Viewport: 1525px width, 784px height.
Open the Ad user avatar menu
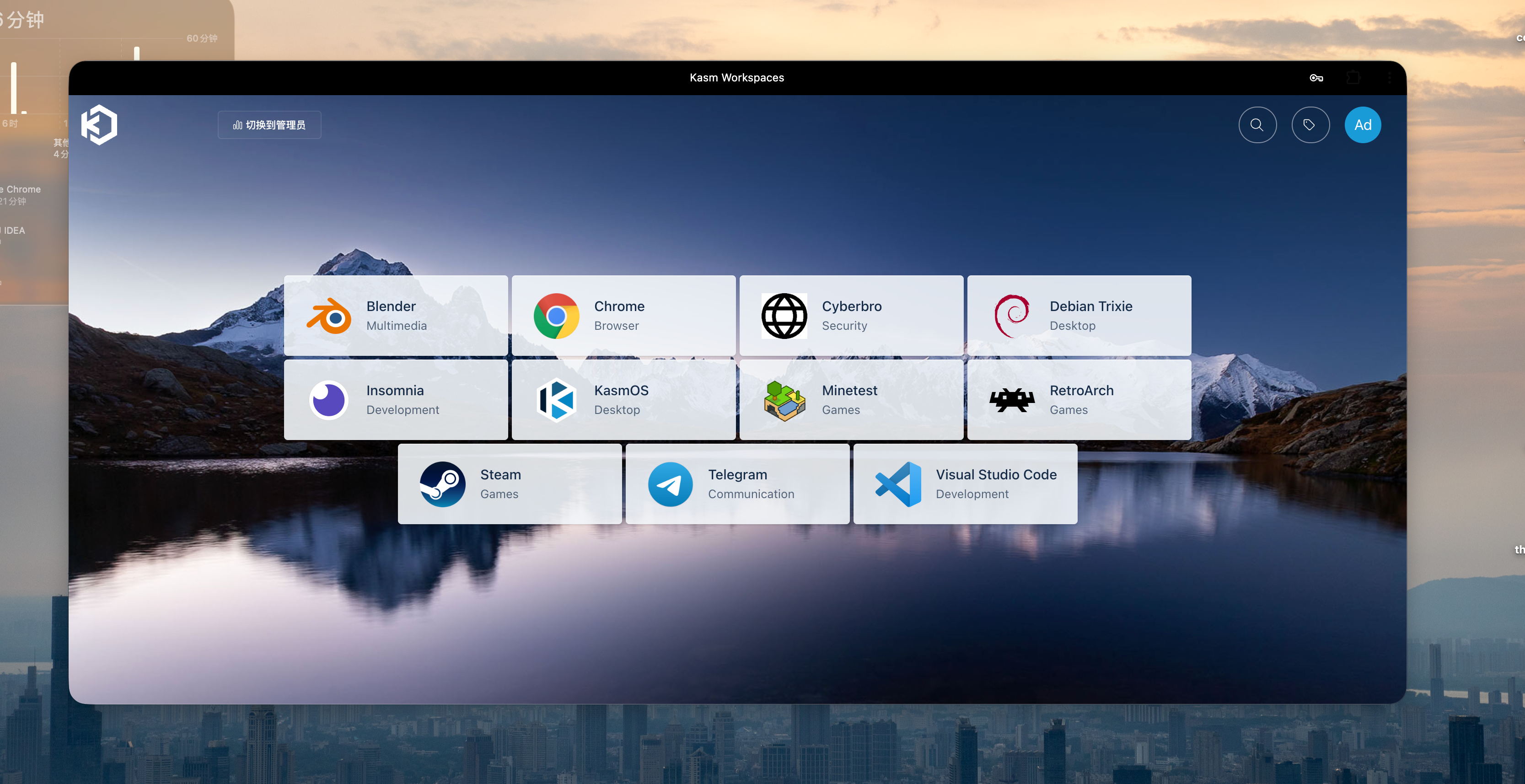1362,125
